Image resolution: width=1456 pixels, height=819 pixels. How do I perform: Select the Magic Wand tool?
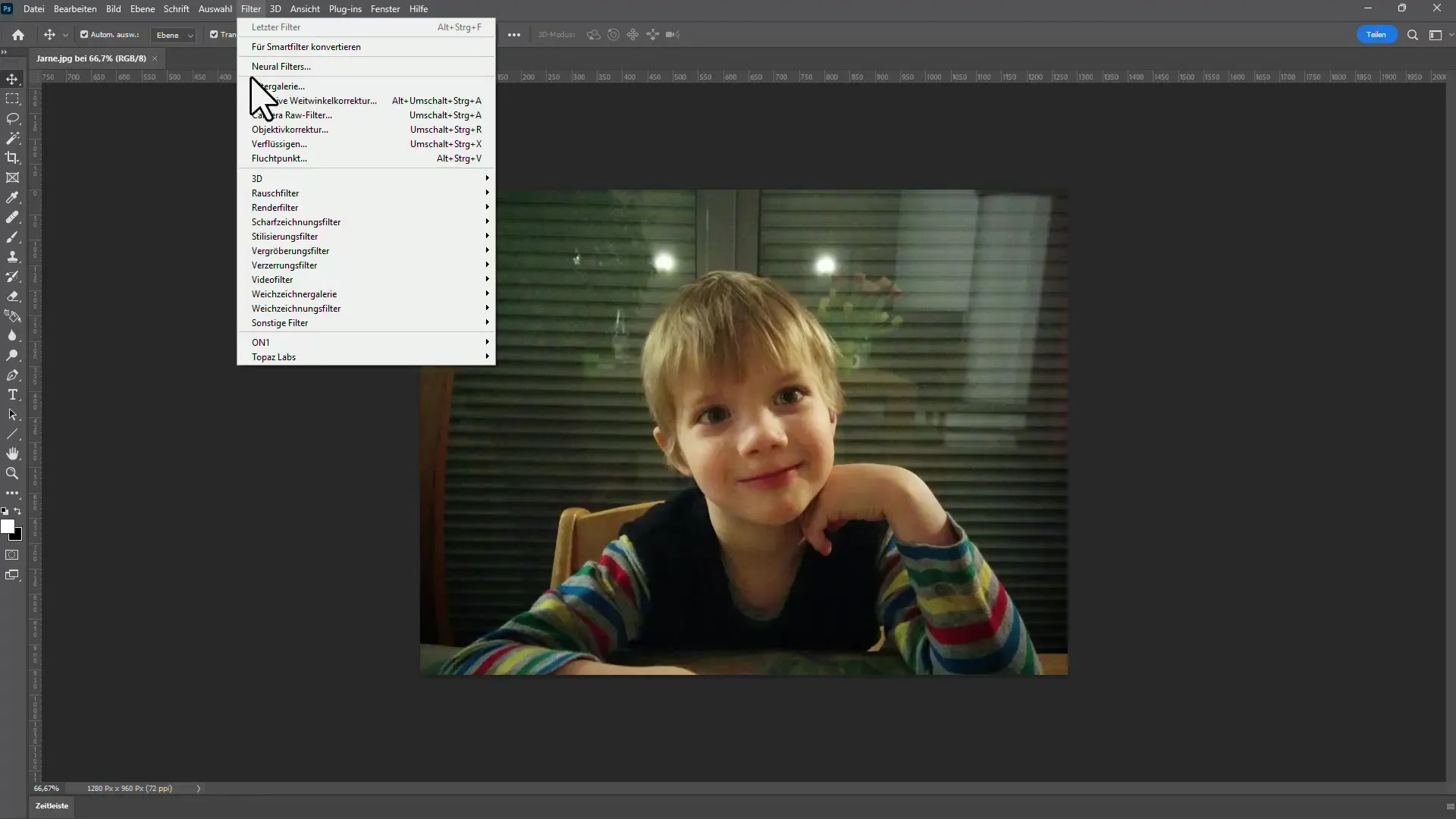click(x=12, y=138)
